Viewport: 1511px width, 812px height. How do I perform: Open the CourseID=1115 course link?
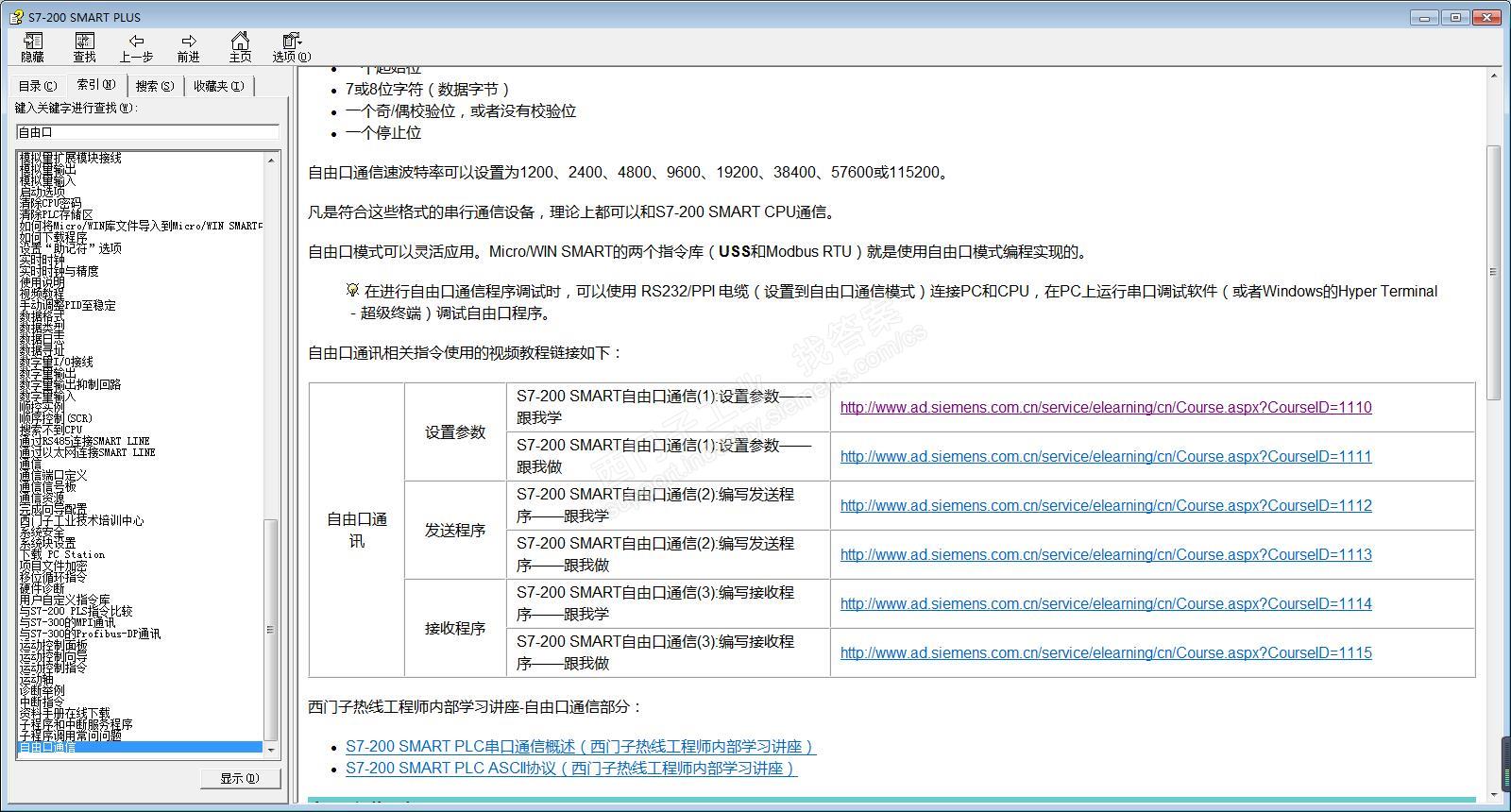1106,653
